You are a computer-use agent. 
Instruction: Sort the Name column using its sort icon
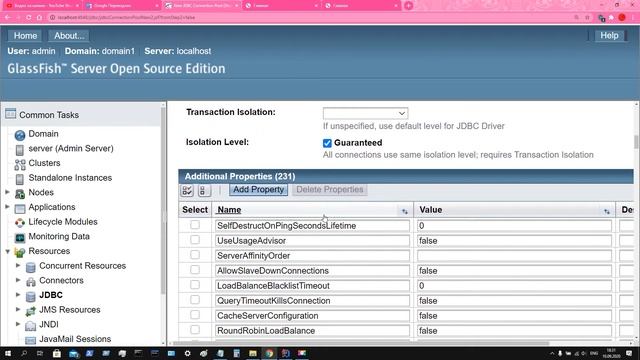[x=404, y=211]
